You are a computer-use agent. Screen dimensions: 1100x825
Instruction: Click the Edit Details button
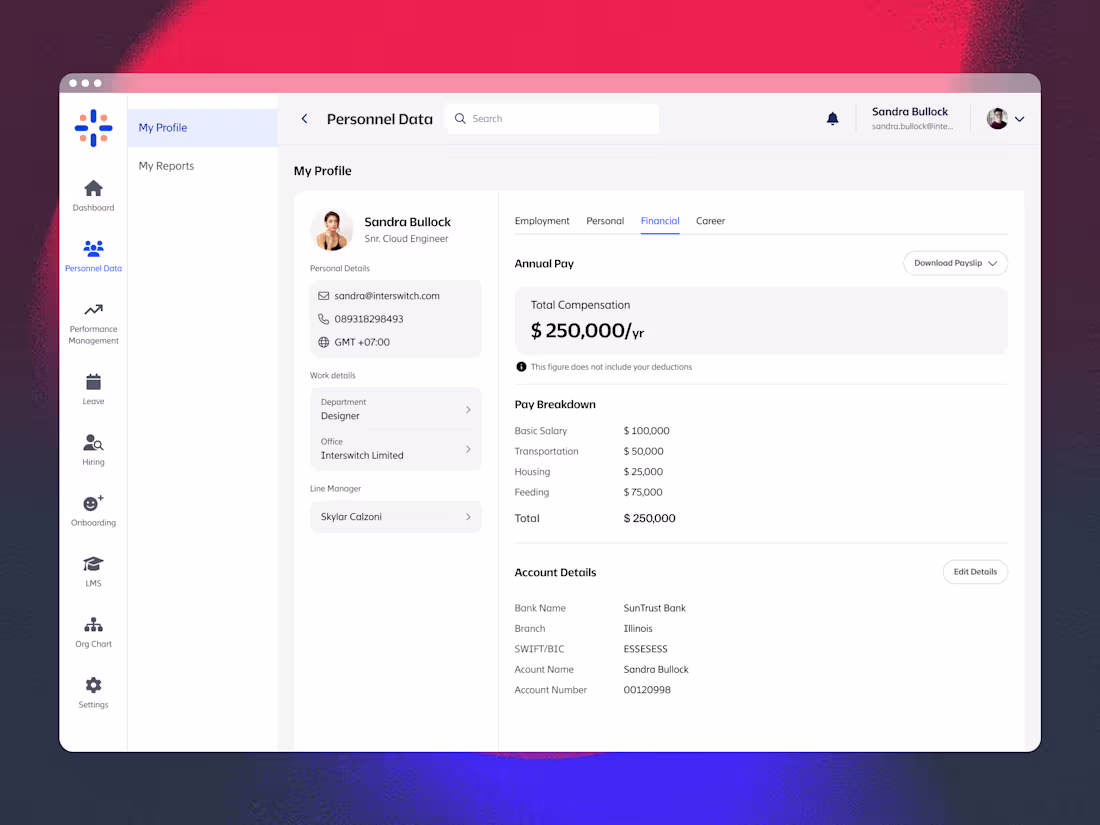click(x=975, y=571)
